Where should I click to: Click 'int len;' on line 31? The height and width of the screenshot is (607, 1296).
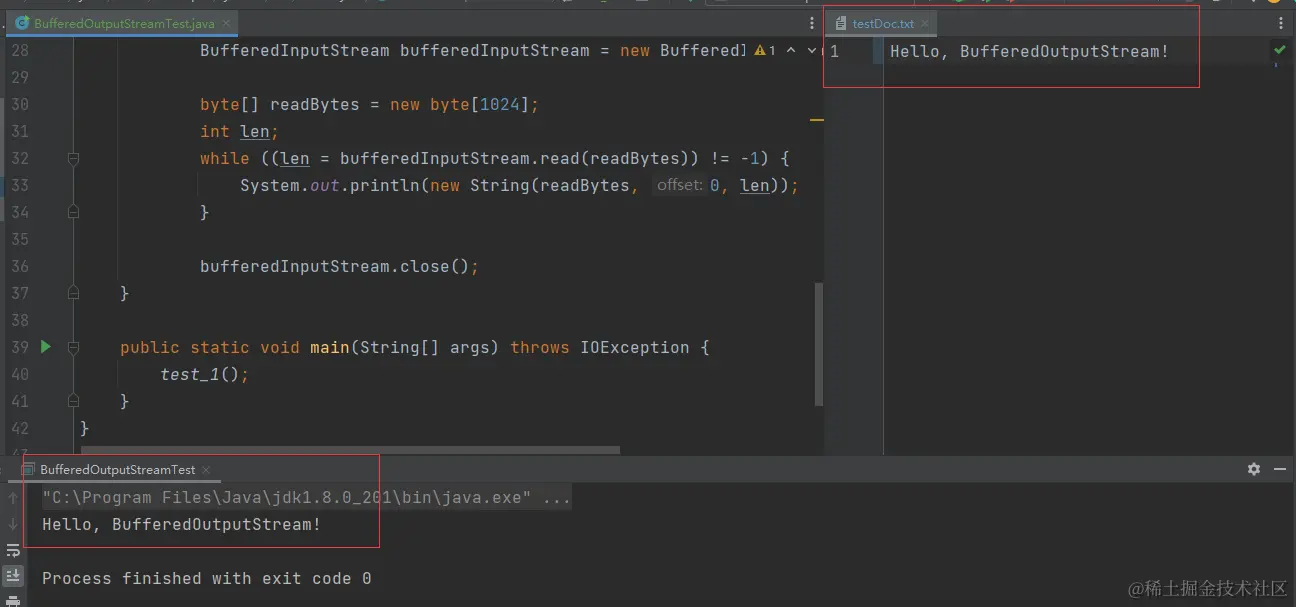click(239, 131)
